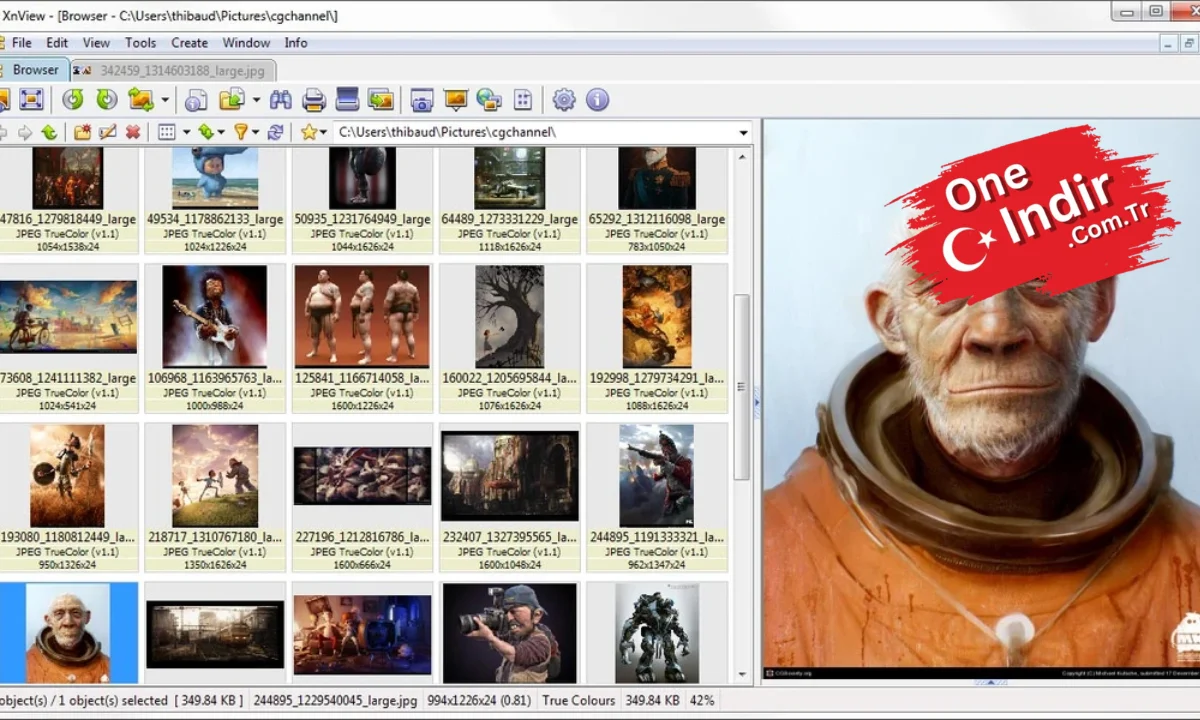1200x720 pixels.
Task: Open options with the gear icon
Action: pos(564,99)
